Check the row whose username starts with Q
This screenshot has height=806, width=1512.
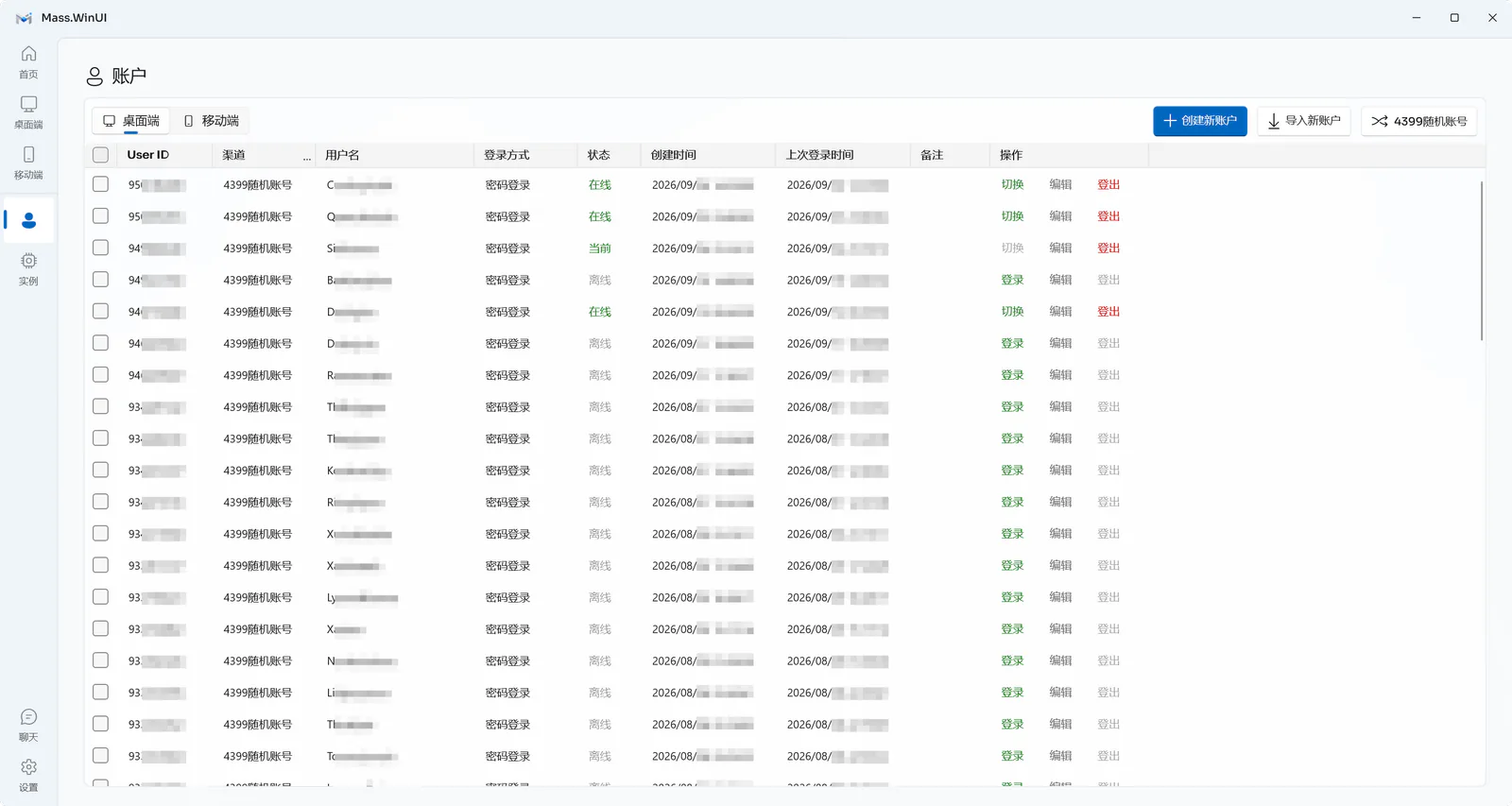click(101, 216)
